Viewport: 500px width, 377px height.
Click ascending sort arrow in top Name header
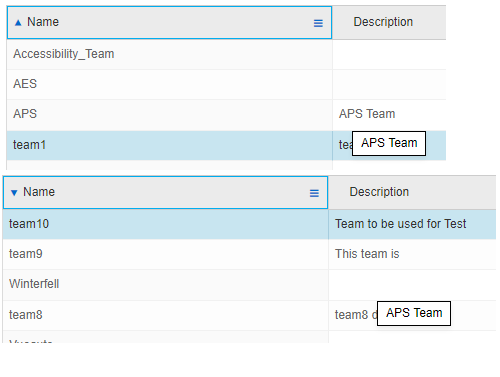(18, 23)
